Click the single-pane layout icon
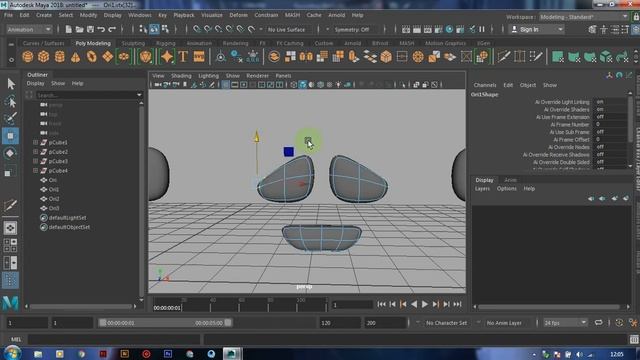This screenshot has height=360, width=640. coord(11,228)
